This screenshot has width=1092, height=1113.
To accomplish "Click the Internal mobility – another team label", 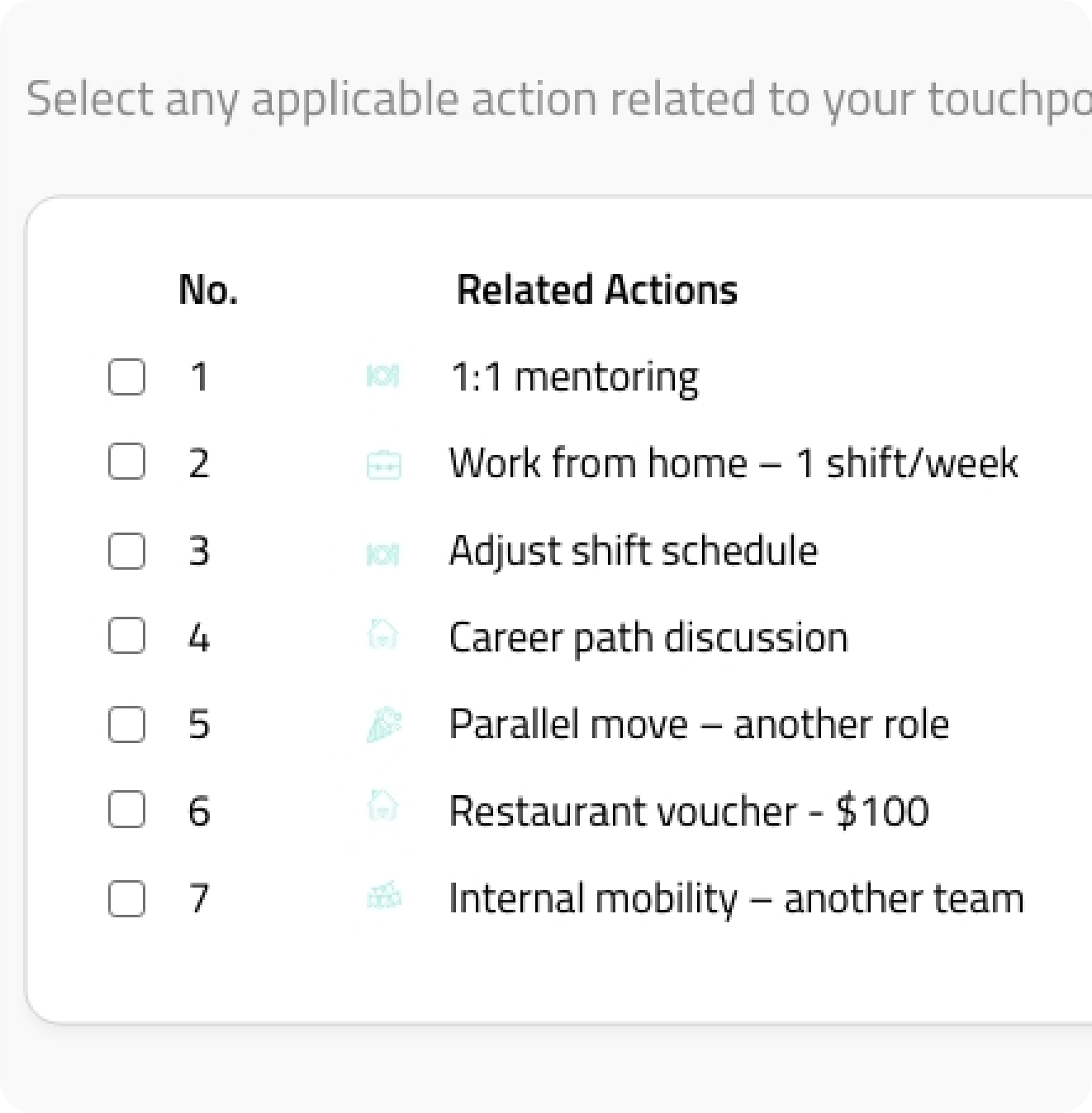I will (736, 898).
